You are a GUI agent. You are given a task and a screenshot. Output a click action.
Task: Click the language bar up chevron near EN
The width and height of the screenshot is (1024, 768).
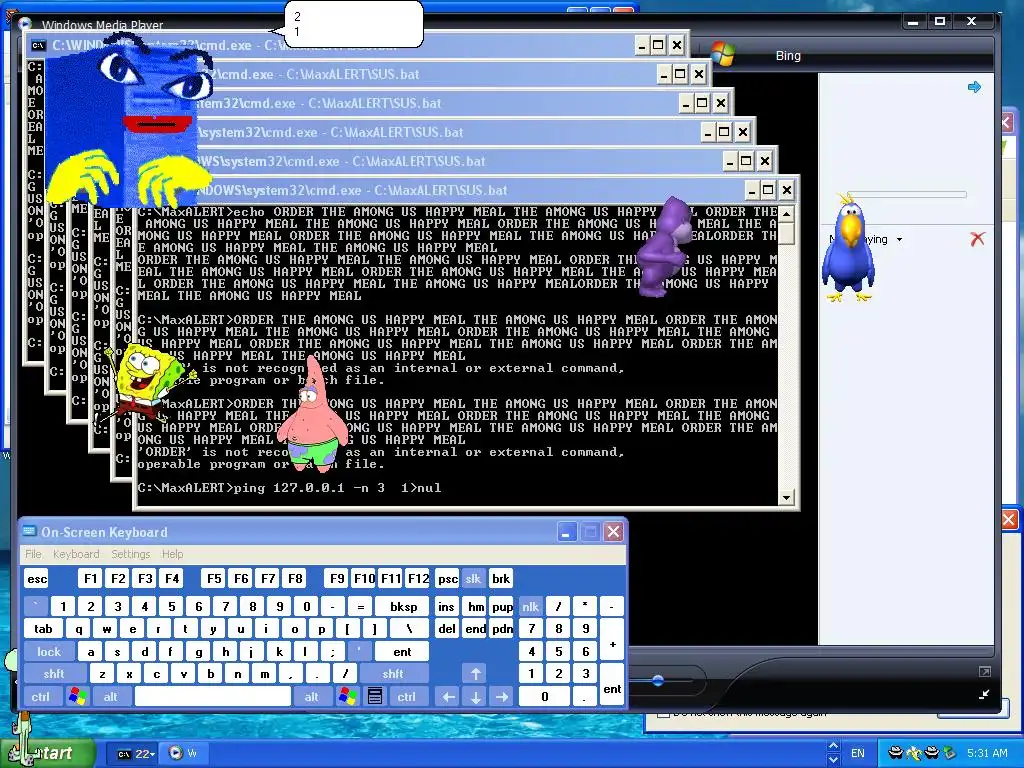(x=833, y=746)
